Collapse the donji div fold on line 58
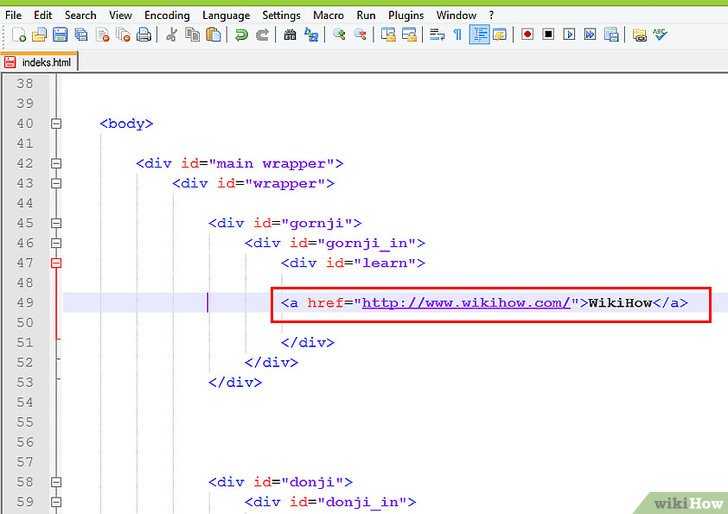 tap(56, 482)
